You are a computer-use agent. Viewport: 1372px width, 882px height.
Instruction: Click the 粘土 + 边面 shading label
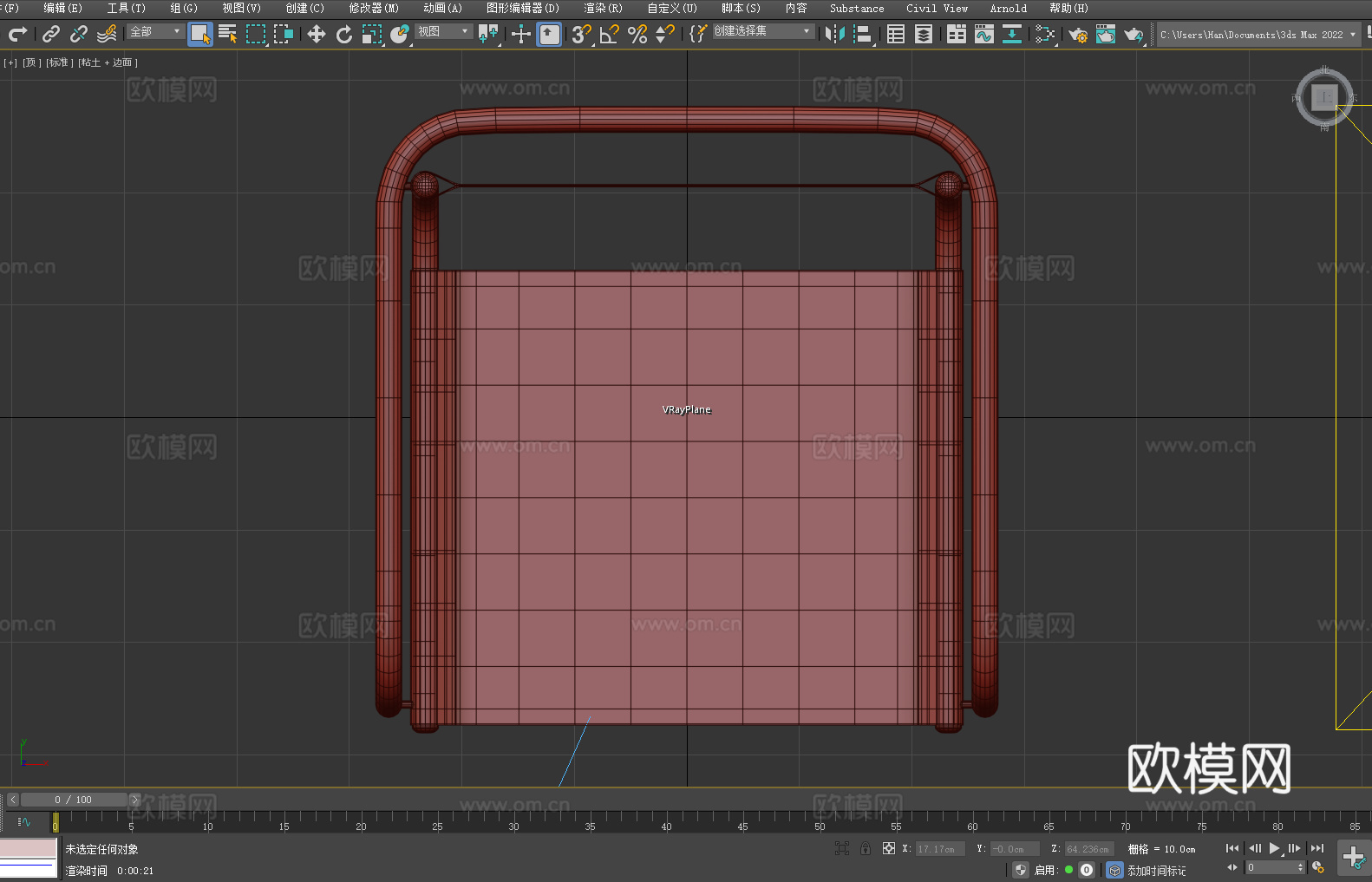click(108, 62)
